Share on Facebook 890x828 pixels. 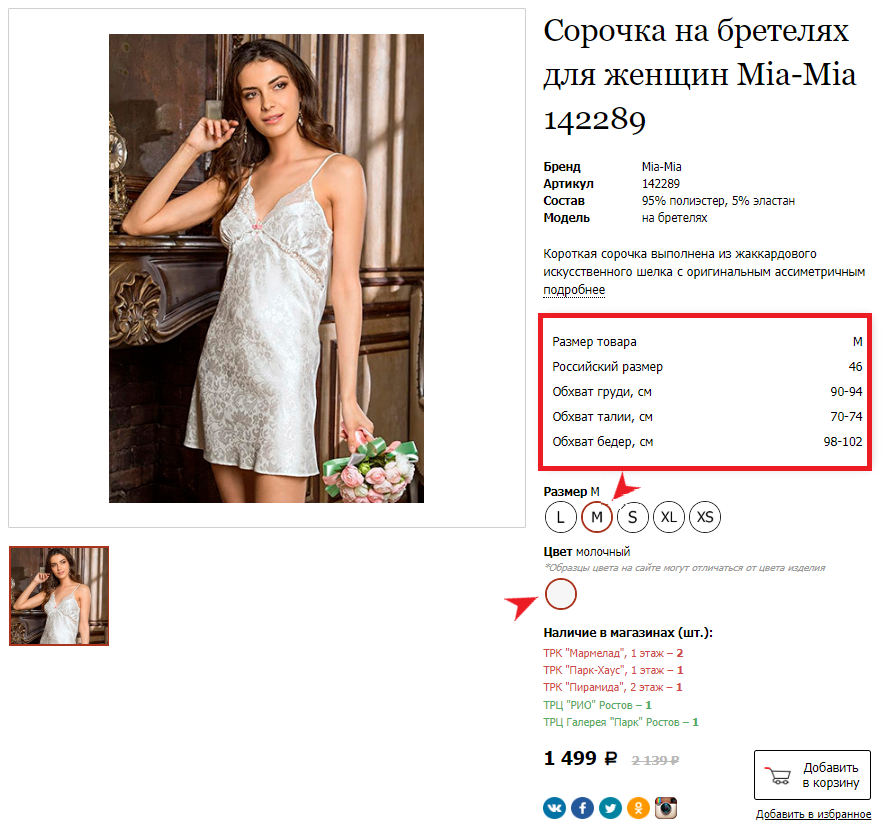coord(583,808)
